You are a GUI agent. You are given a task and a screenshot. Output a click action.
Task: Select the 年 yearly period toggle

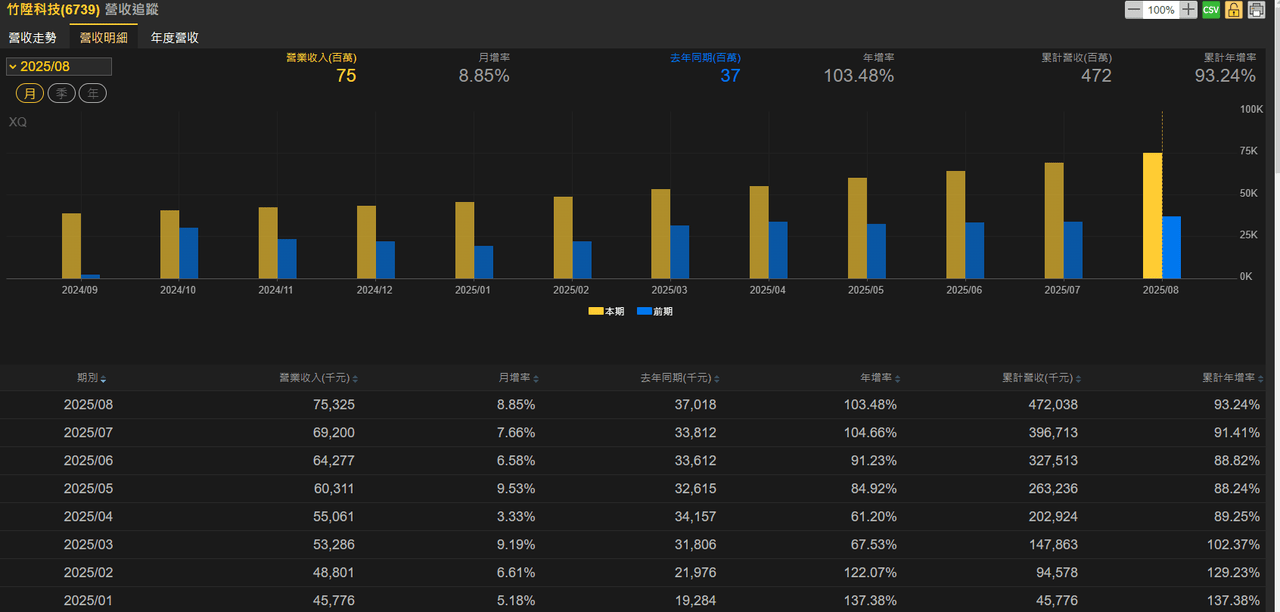(93, 93)
